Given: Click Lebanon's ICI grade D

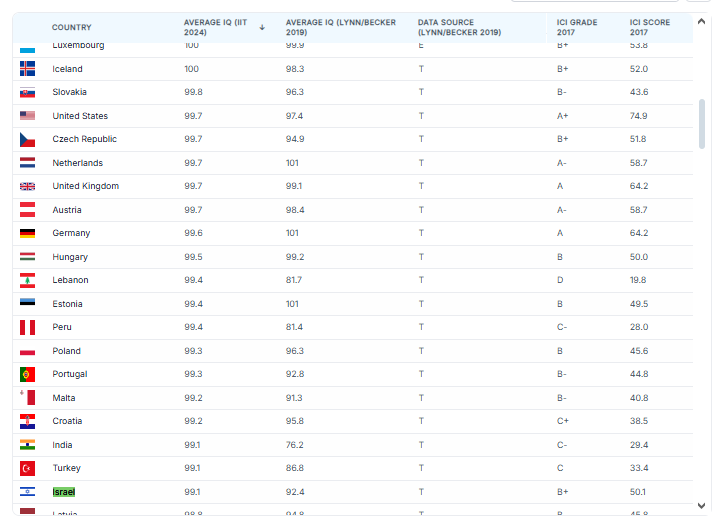Looking at the screenshot, I should 560,280.
